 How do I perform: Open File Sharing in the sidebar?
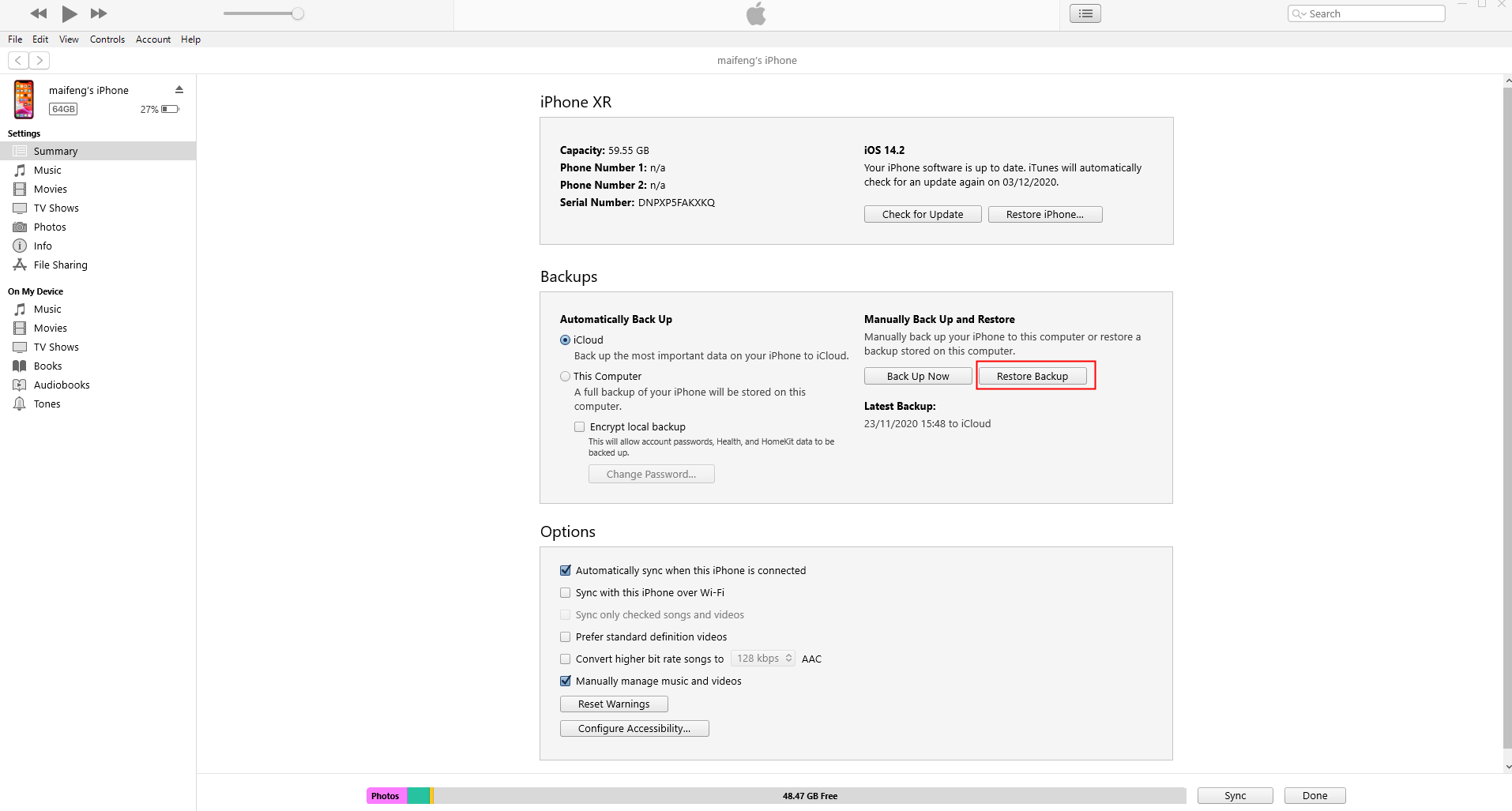(60, 265)
